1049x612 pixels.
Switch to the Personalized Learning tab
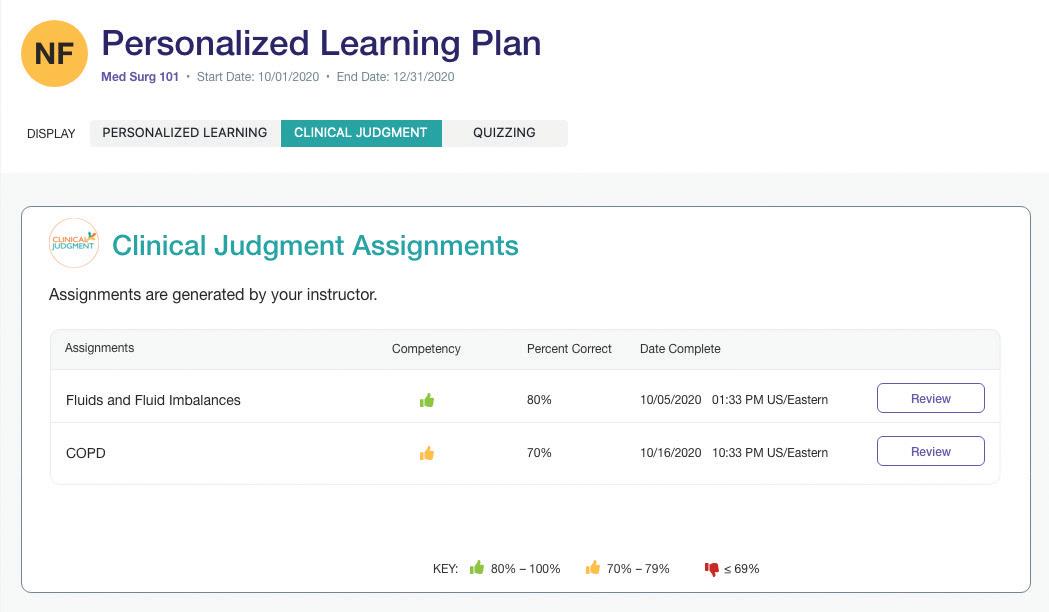[185, 133]
